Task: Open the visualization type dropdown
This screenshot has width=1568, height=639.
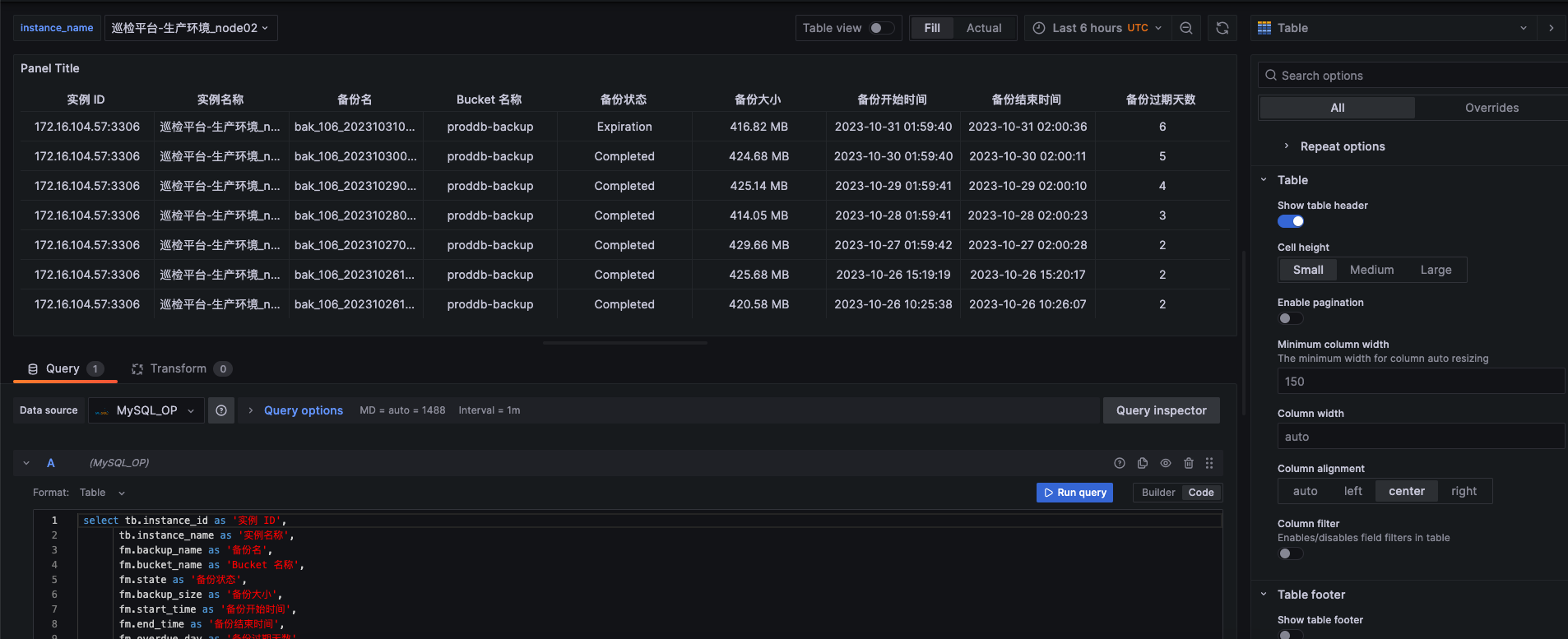Action: (x=1393, y=28)
